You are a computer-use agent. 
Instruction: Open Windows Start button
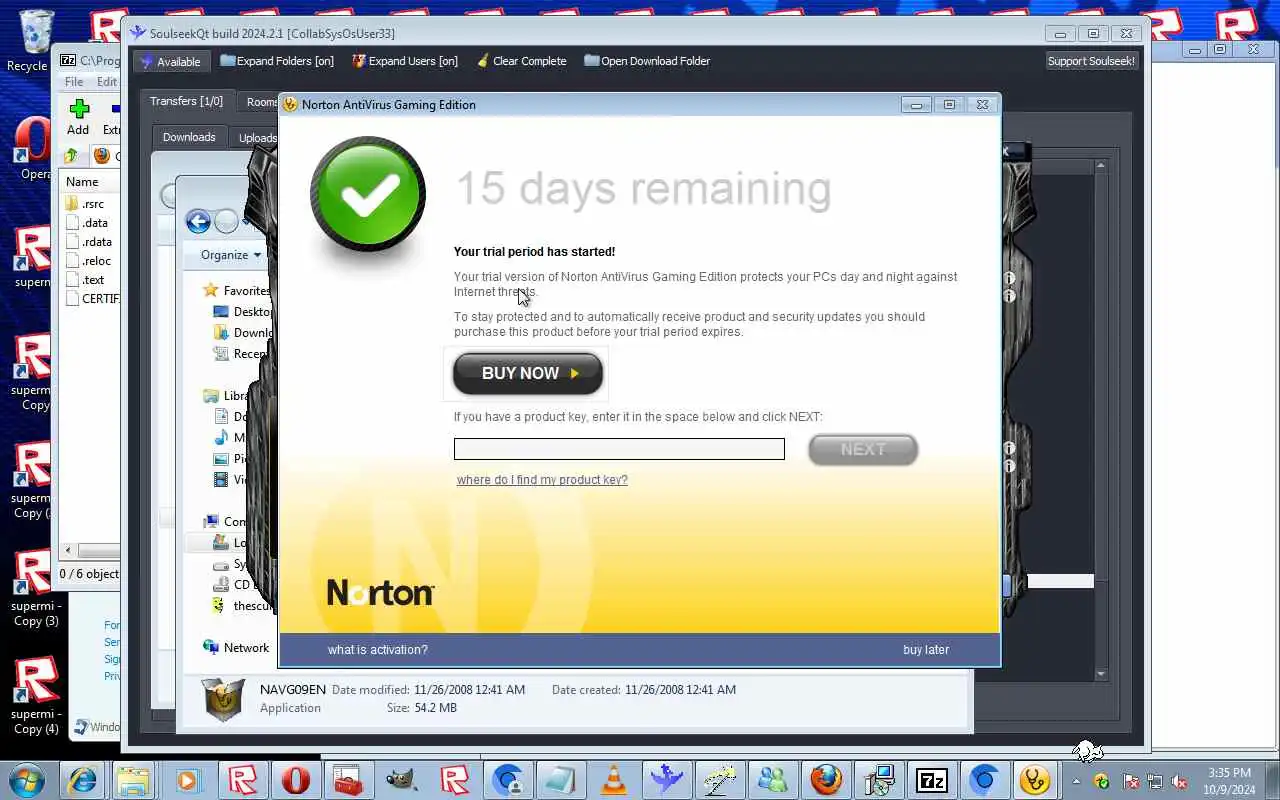tap(25, 780)
